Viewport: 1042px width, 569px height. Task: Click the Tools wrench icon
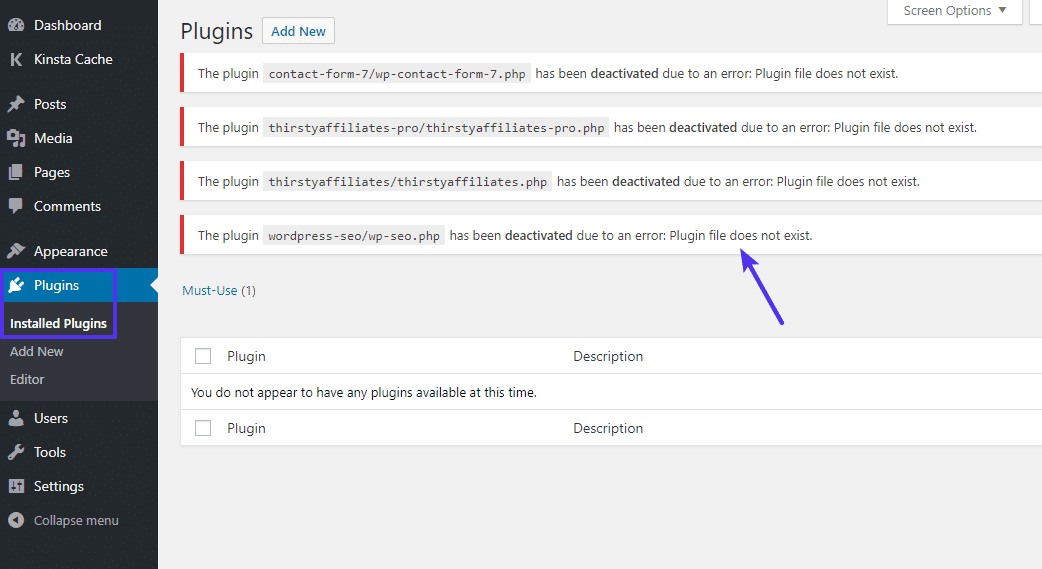pos(16,452)
